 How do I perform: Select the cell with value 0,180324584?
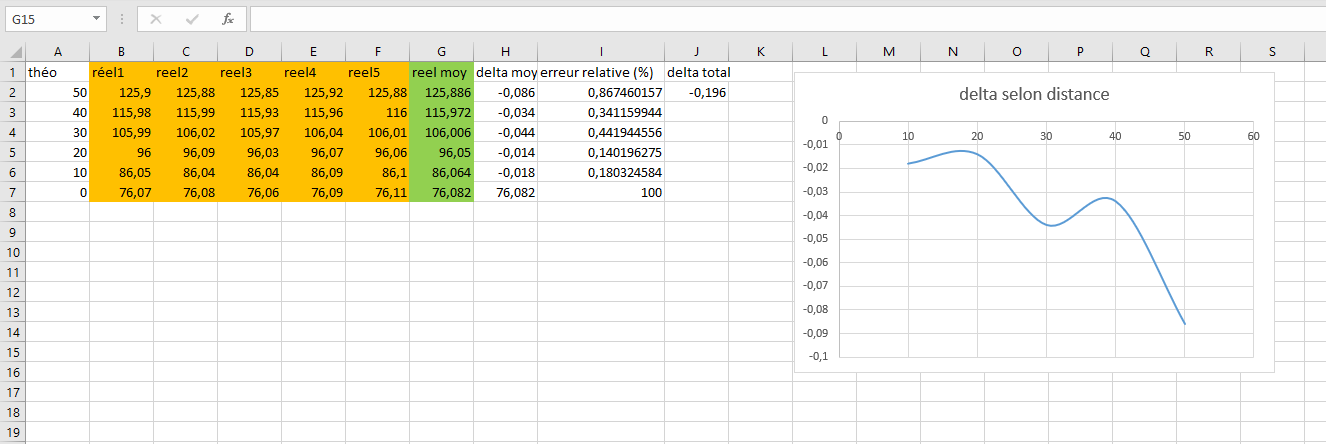coord(601,172)
